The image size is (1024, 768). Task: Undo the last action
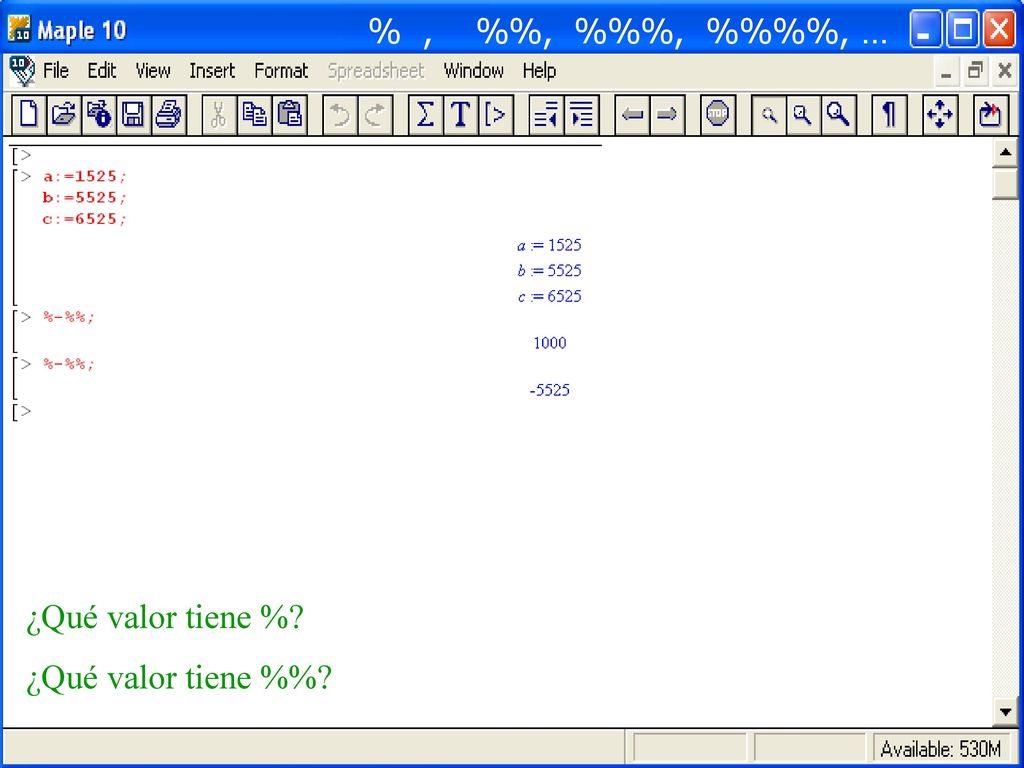tap(340, 115)
